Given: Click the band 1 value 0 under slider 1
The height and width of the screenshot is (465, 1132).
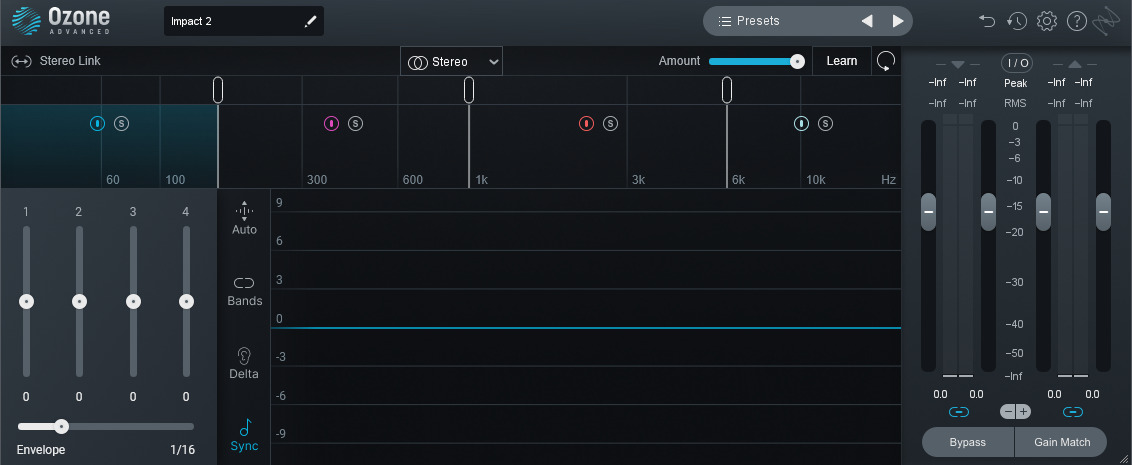Looking at the screenshot, I should (26, 396).
